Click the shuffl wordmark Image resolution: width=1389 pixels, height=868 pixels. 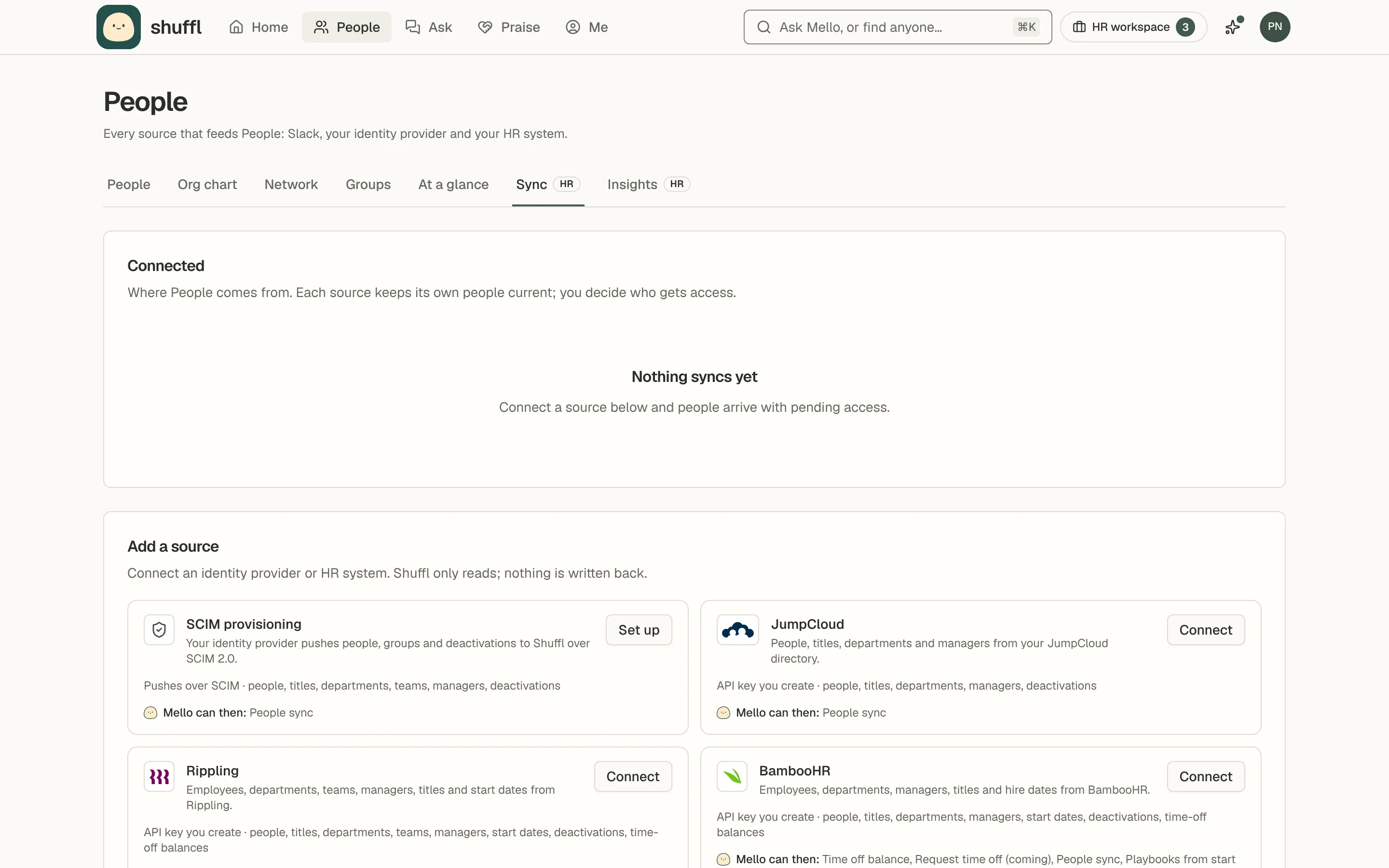(176, 27)
